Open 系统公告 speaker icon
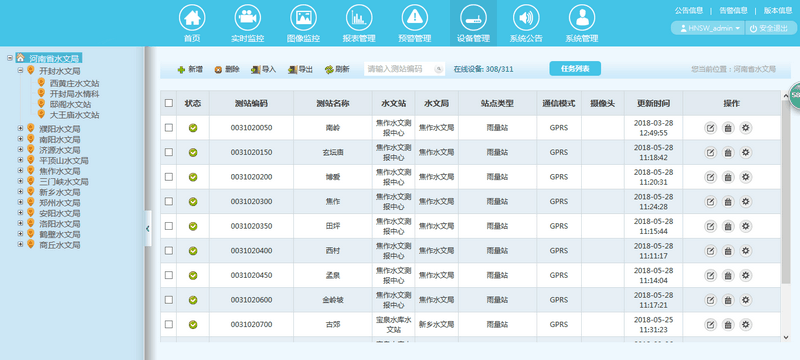The width and height of the screenshot is (800, 360). (x=526, y=18)
